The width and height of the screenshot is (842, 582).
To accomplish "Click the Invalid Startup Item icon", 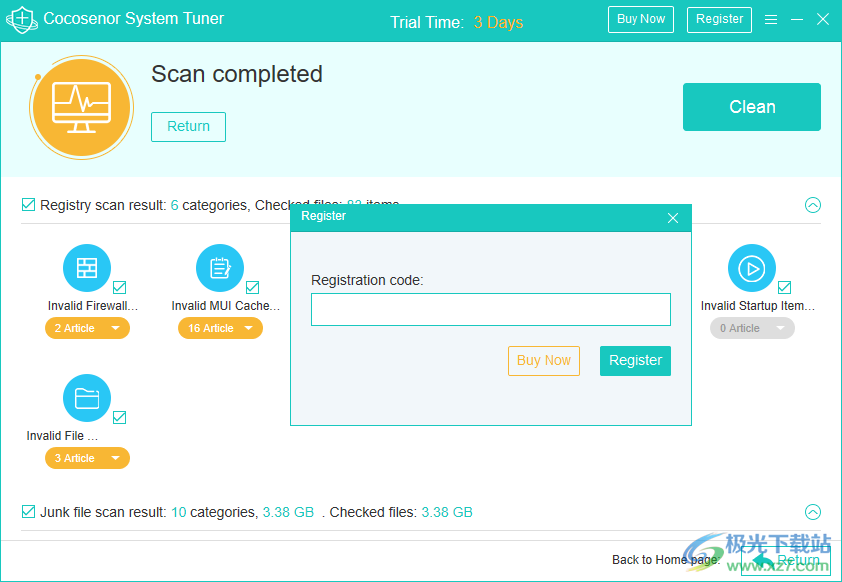I will [x=751, y=268].
